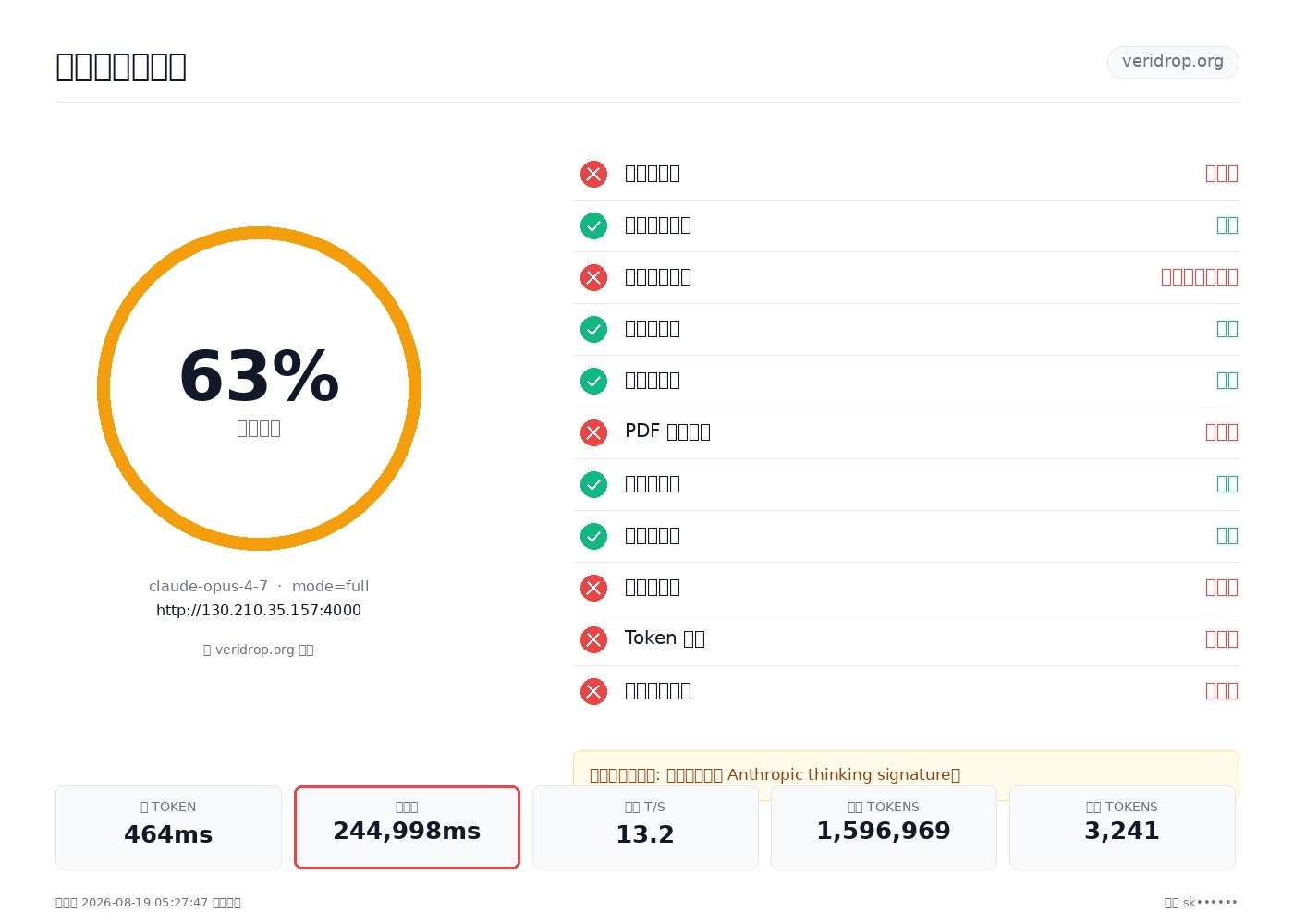Viewport: 1294px width, 924px height.
Task: Select the claude-opus-4-7 mode=full label
Action: pyautogui.click(x=259, y=586)
